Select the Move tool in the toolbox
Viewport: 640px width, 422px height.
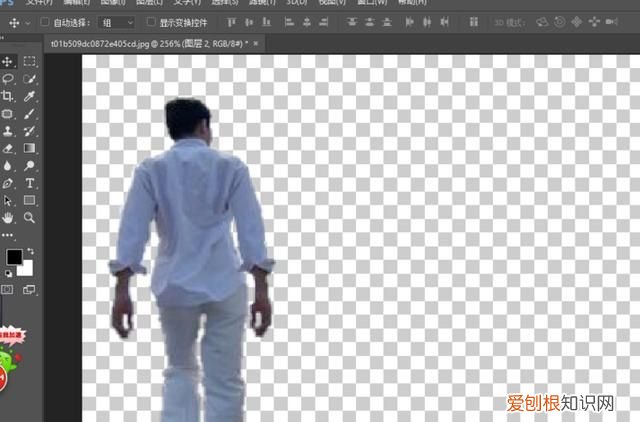click(8, 62)
